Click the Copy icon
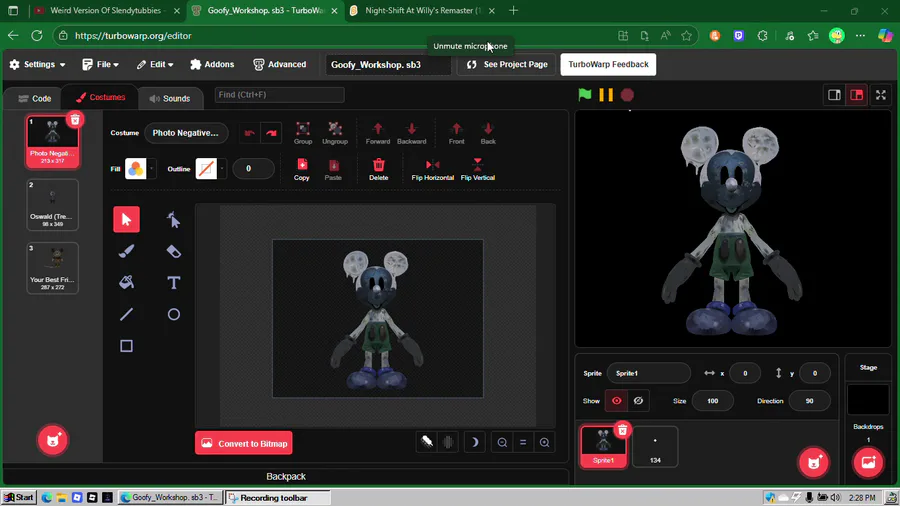 [302, 169]
